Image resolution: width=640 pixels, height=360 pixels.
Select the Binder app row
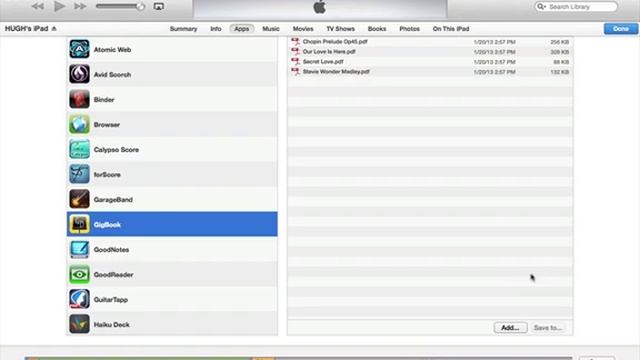coord(172,99)
